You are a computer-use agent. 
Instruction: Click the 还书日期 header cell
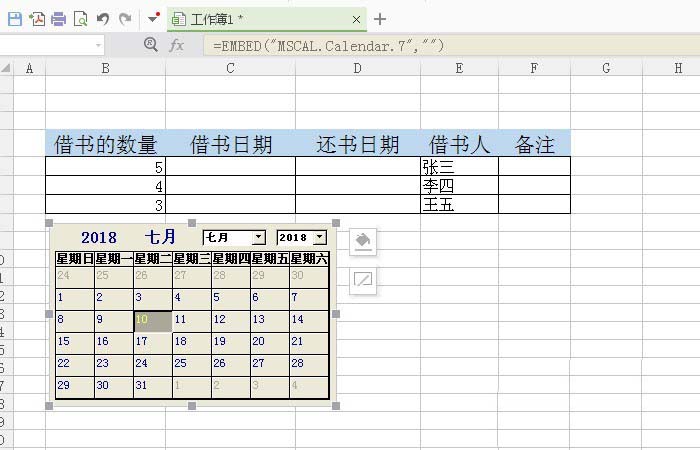[358, 143]
